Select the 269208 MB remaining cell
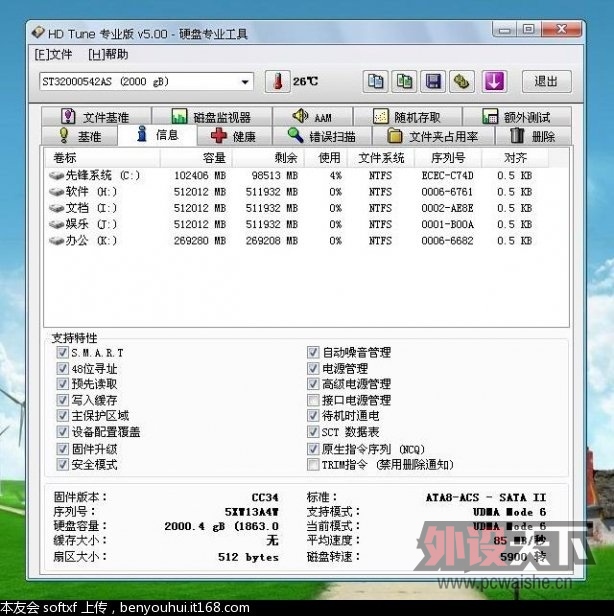The height and width of the screenshot is (616, 614). coord(272,240)
